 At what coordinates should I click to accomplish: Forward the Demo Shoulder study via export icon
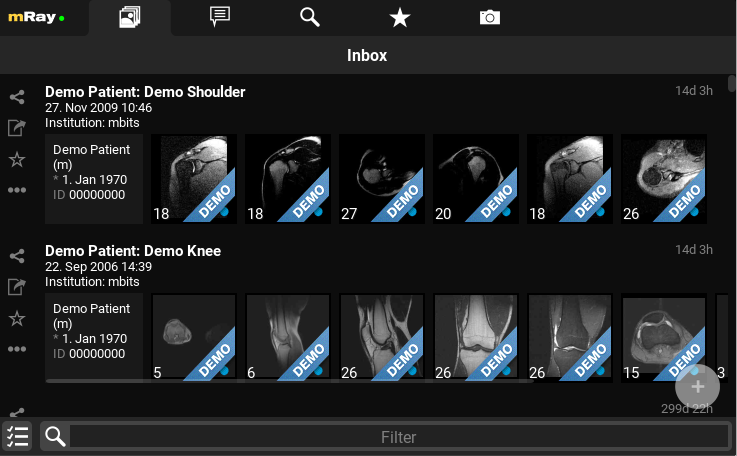tap(17, 128)
